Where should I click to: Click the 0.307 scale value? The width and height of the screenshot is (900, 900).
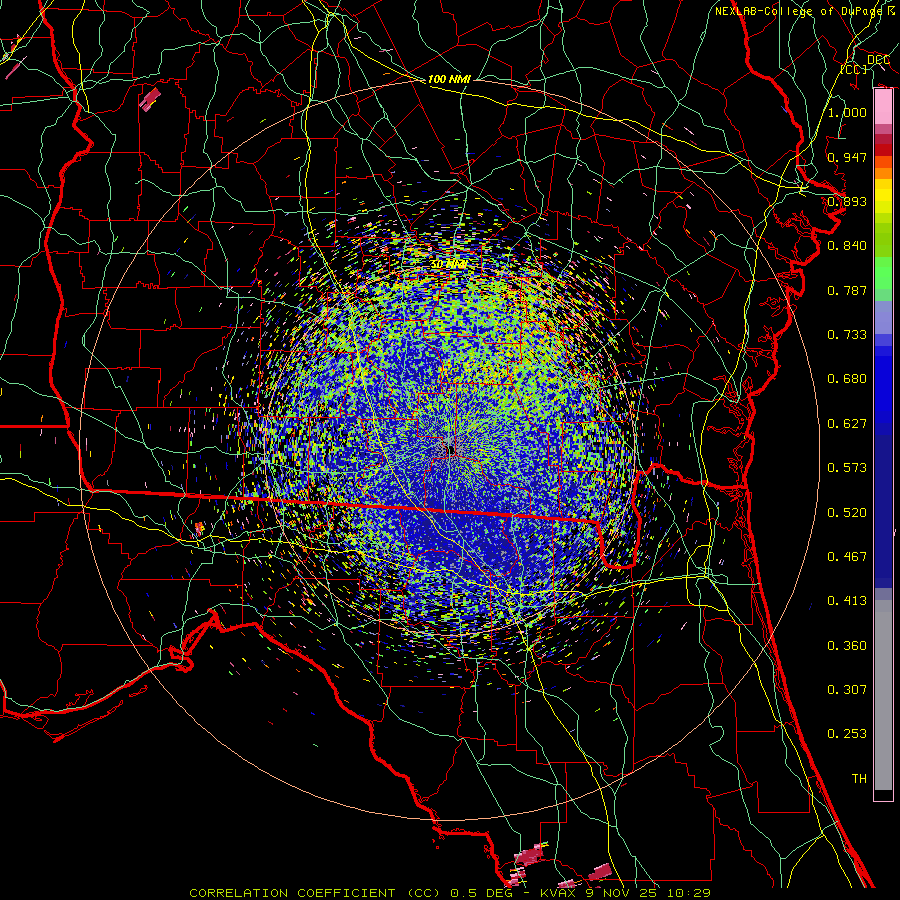pyautogui.click(x=847, y=690)
